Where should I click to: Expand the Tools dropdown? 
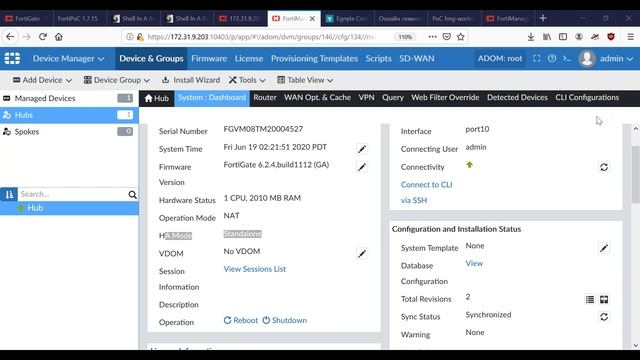(x=247, y=80)
